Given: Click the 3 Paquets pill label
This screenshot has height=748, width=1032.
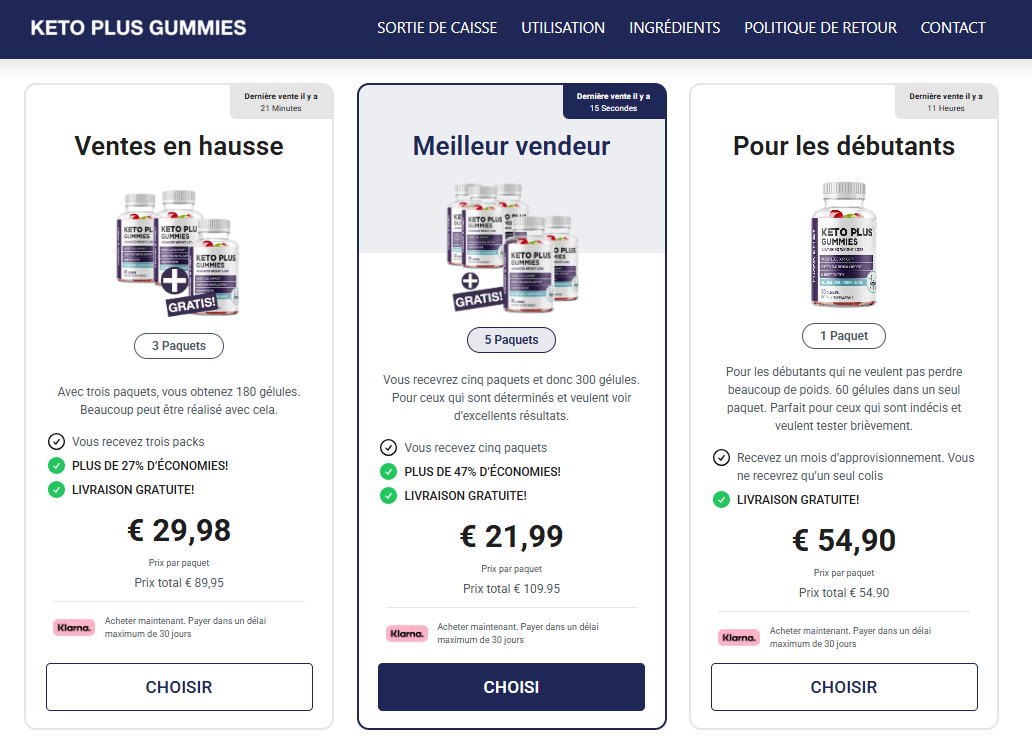Looking at the screenshot, I should pos(179,346).
